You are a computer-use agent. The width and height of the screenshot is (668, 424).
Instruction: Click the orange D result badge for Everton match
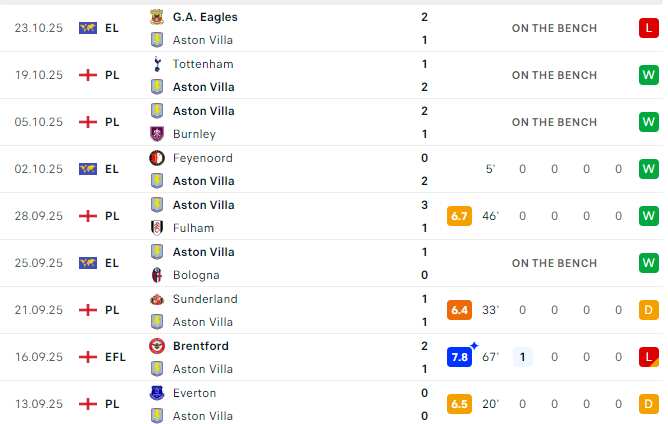pos(649,404)
